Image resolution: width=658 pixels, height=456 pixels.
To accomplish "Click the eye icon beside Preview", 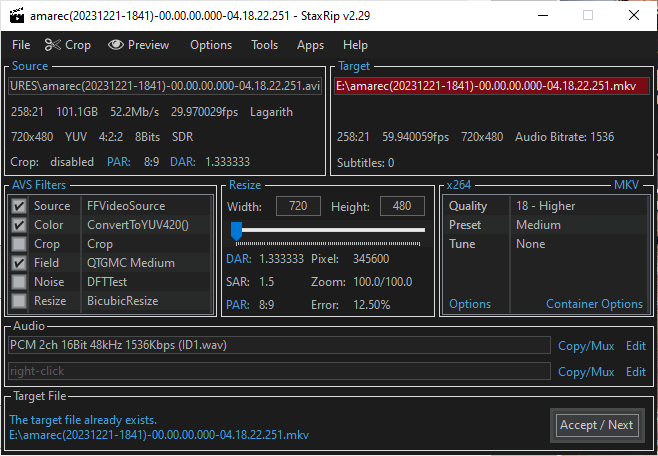I will [x=116, y=45].
